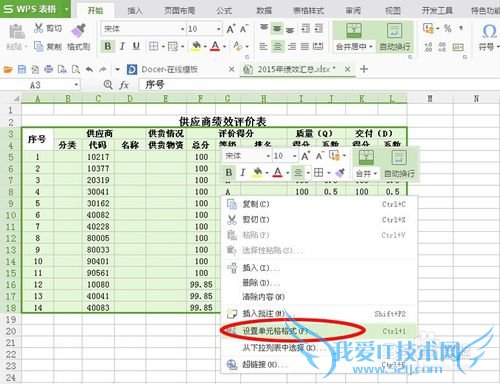The height and width of the screenshot is (384, 500).
Task: Click the Paste (粘贴) clipboard icon
Action: point(16,32)
